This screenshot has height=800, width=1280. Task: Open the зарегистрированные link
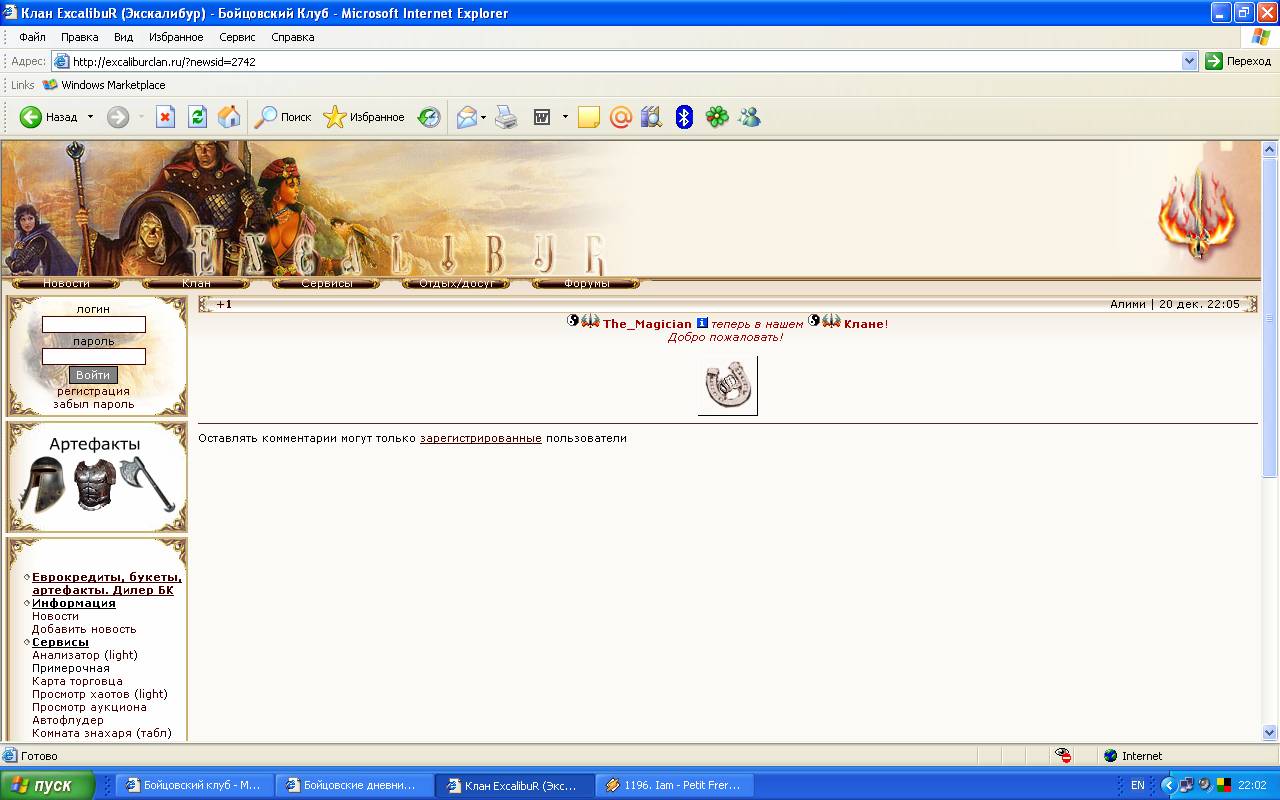[x=481, y=438]
